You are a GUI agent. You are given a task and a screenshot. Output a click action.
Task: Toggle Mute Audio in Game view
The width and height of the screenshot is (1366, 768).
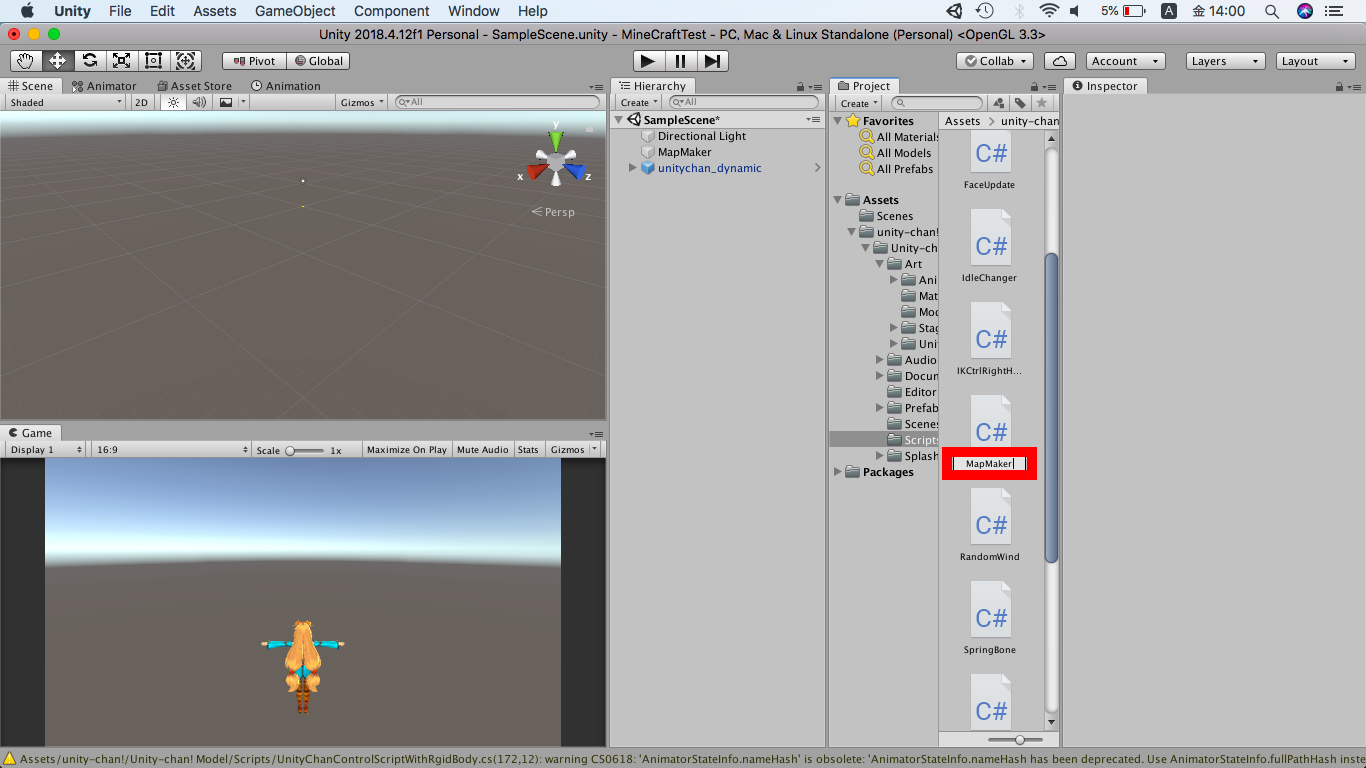(x=483, y=450)
